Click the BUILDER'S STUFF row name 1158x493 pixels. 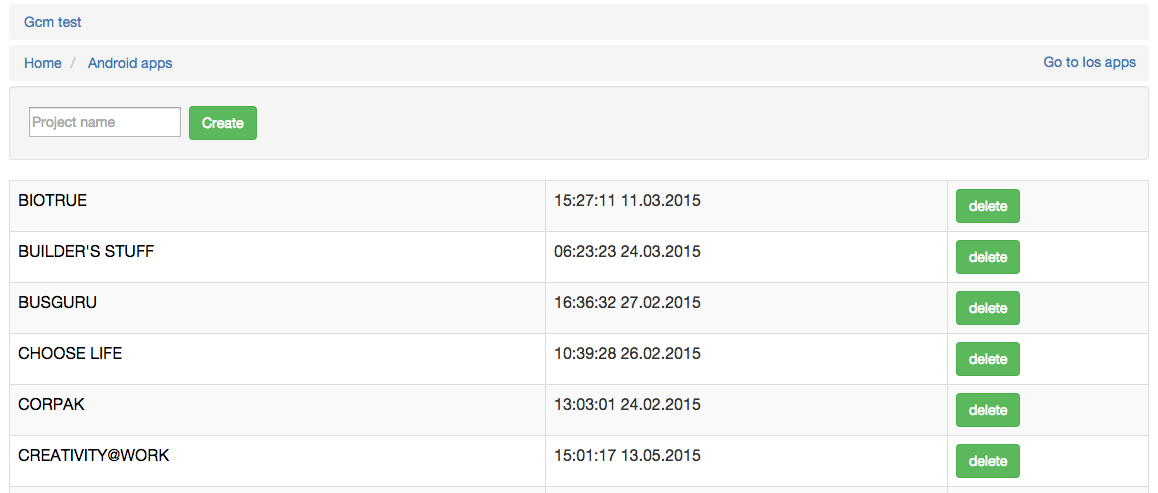click(86, 252)
